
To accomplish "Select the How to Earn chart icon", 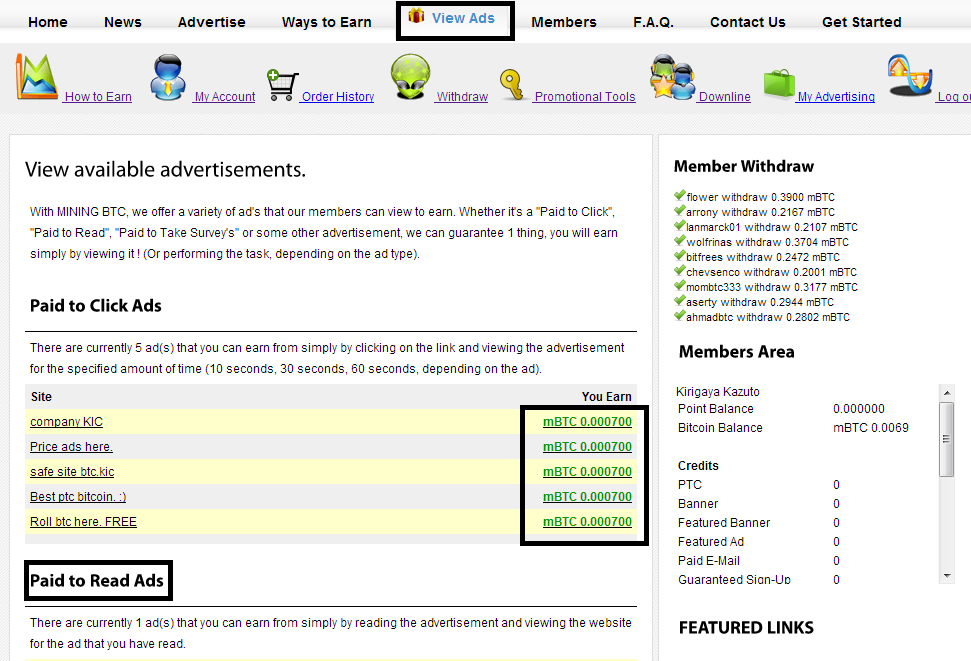I will tap(35, 75).
